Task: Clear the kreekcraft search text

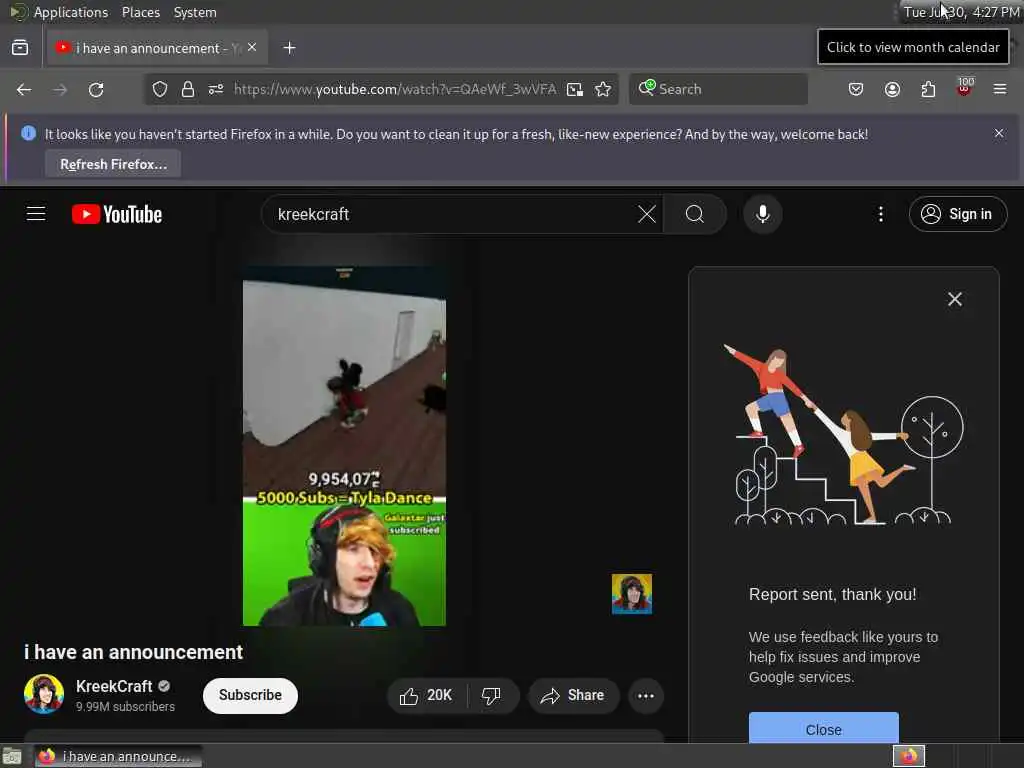Action: [647, 214]
